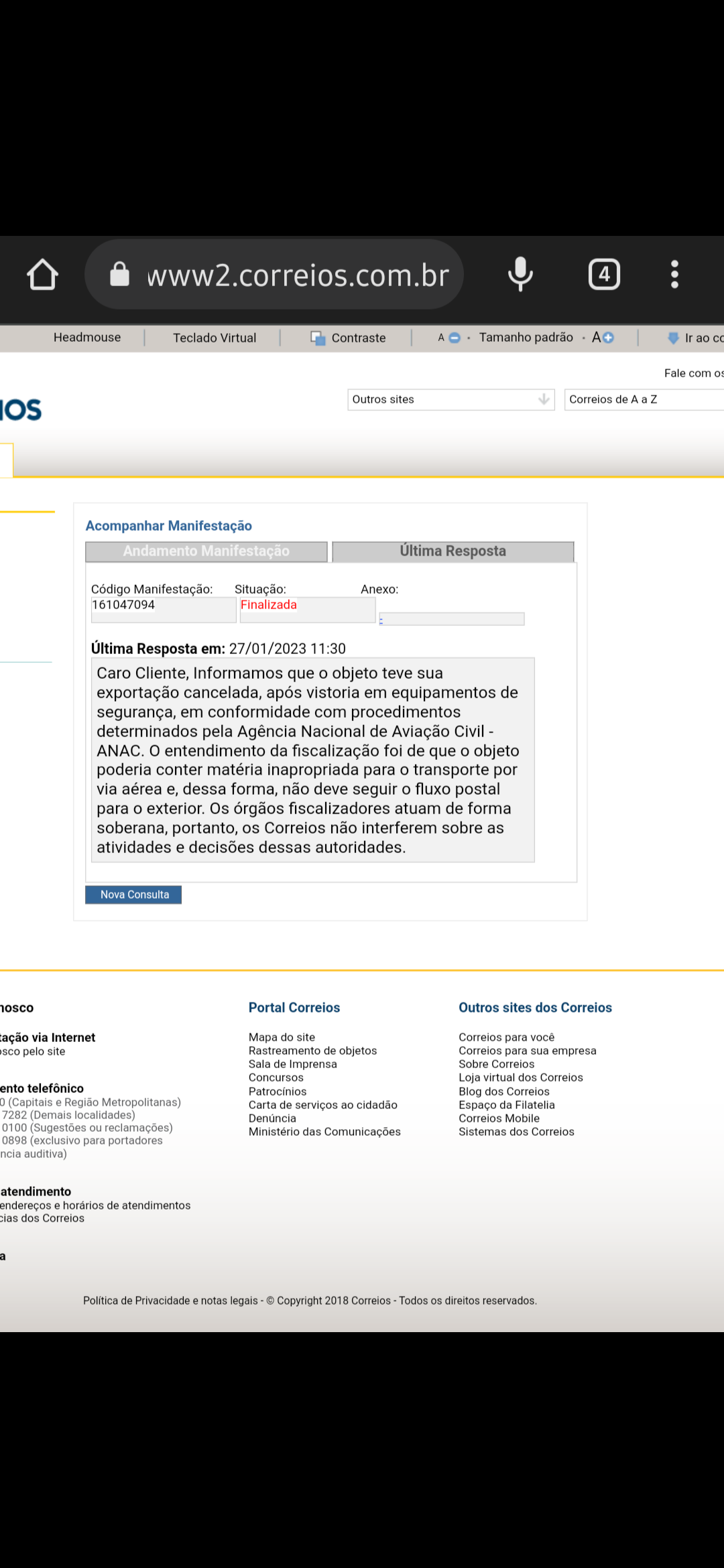Click the Código Manifestação field 161047094
Screen dimensions: 724x1568
164,610
